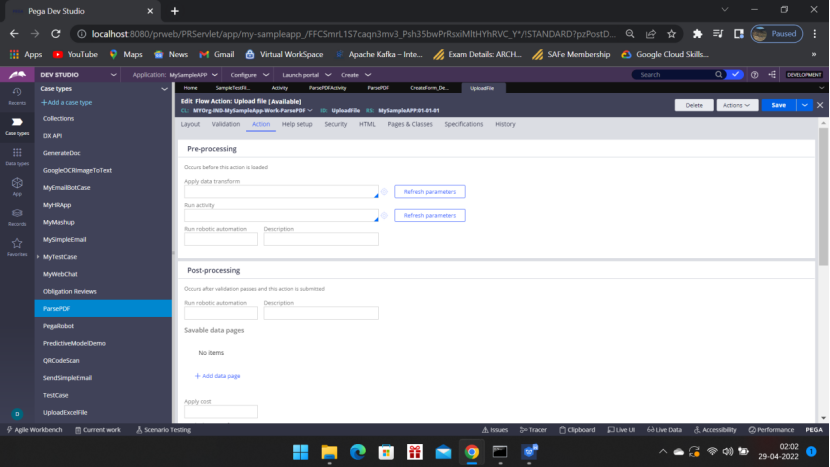This screenshot has height=467, width=830.
Task: Open data transform rule circle icon
Action: point(384,192)
